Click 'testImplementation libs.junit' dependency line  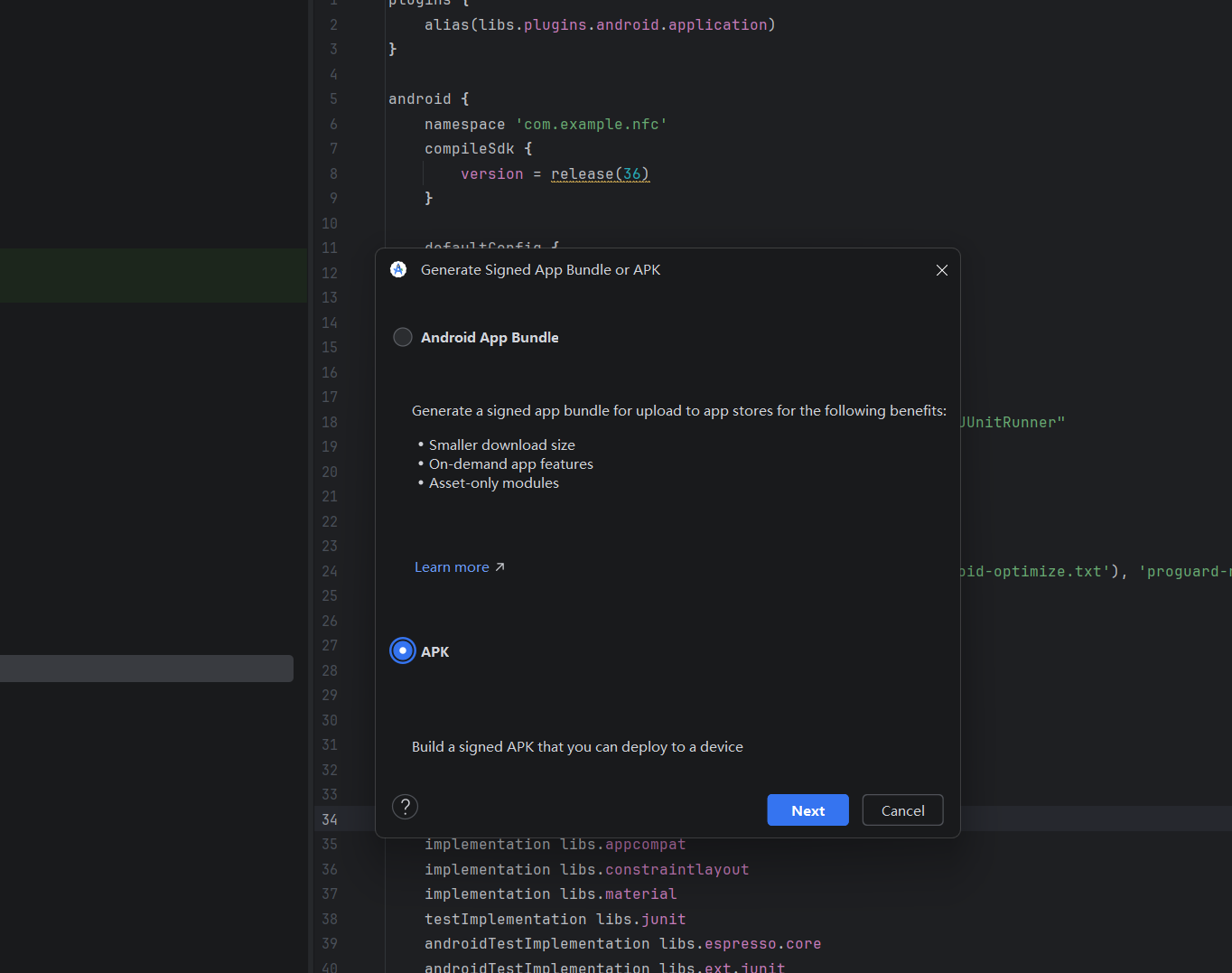coord(555,919)
